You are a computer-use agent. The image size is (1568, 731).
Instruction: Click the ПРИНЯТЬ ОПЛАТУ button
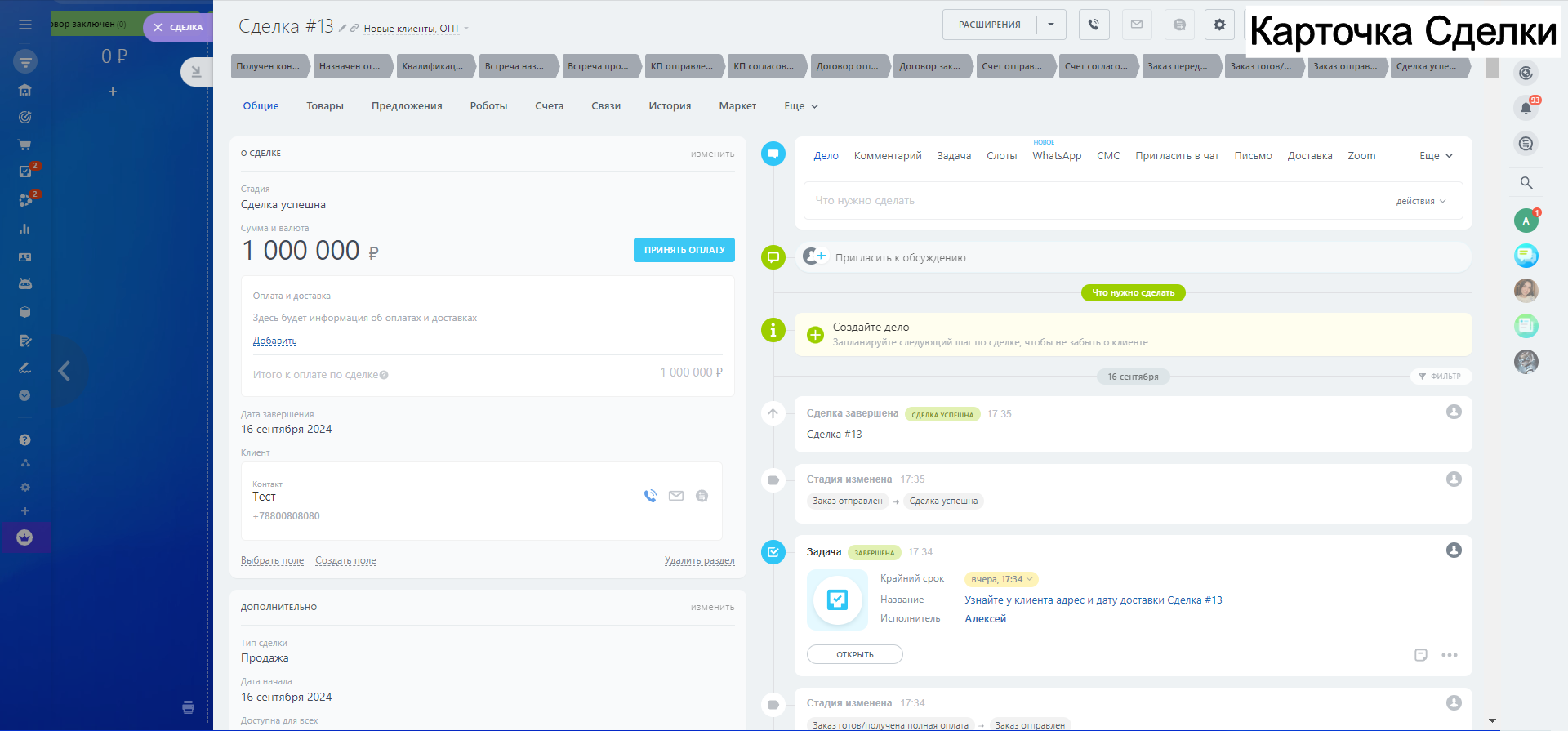click(684, 250)
